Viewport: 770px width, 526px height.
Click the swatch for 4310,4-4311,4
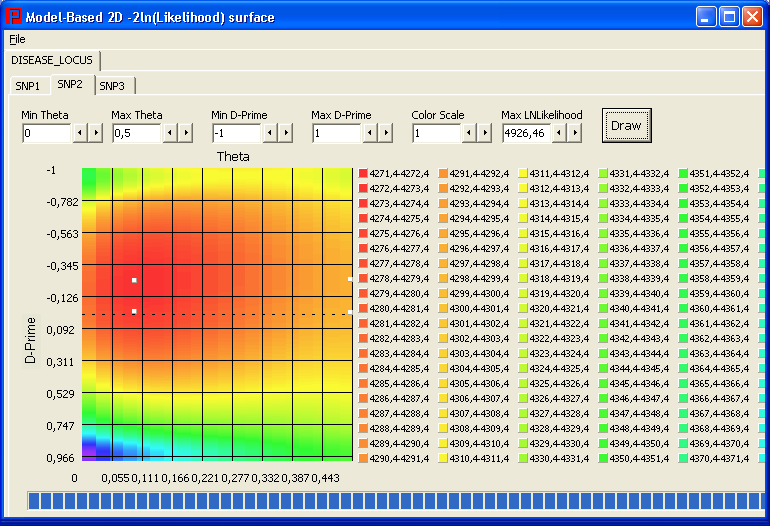click(x=443, y=459)
